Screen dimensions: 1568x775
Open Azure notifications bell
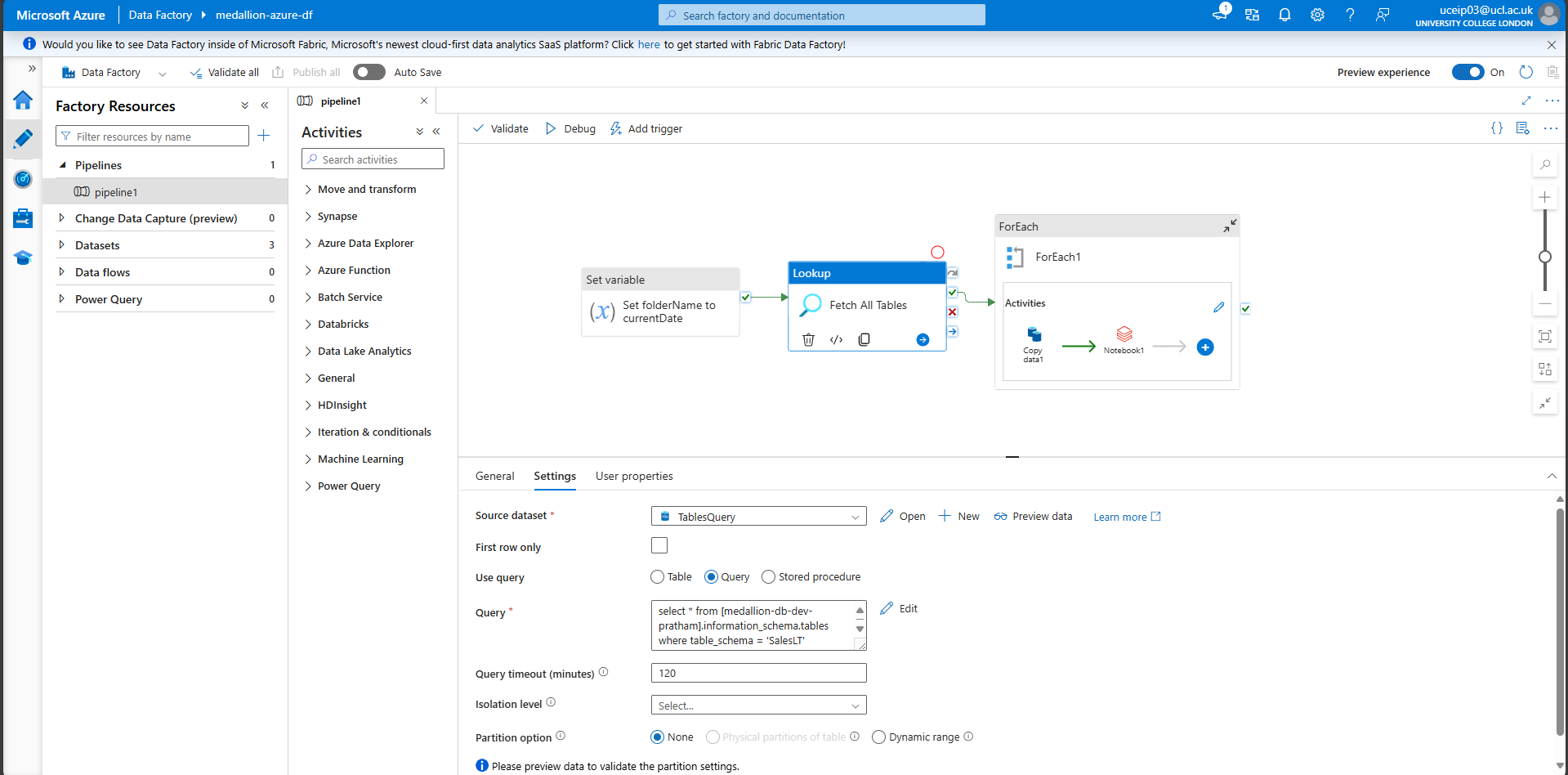click(x=1284, y=15)
